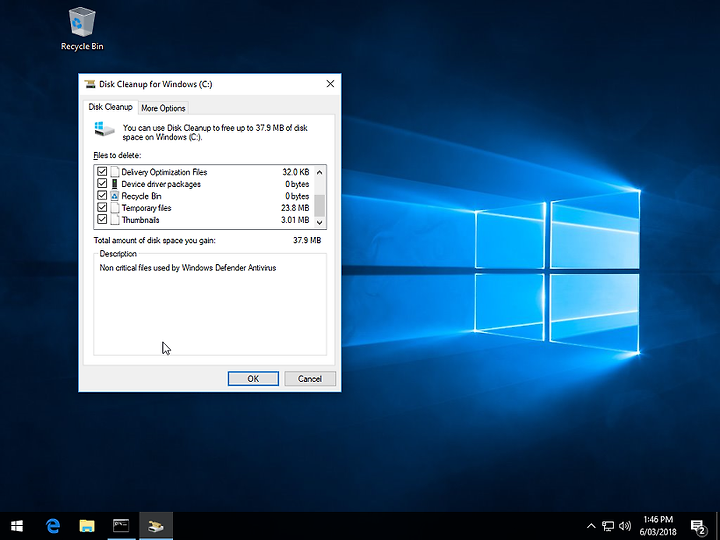
Task: Open the volume control tray icon
Action: tap(624, 526)
